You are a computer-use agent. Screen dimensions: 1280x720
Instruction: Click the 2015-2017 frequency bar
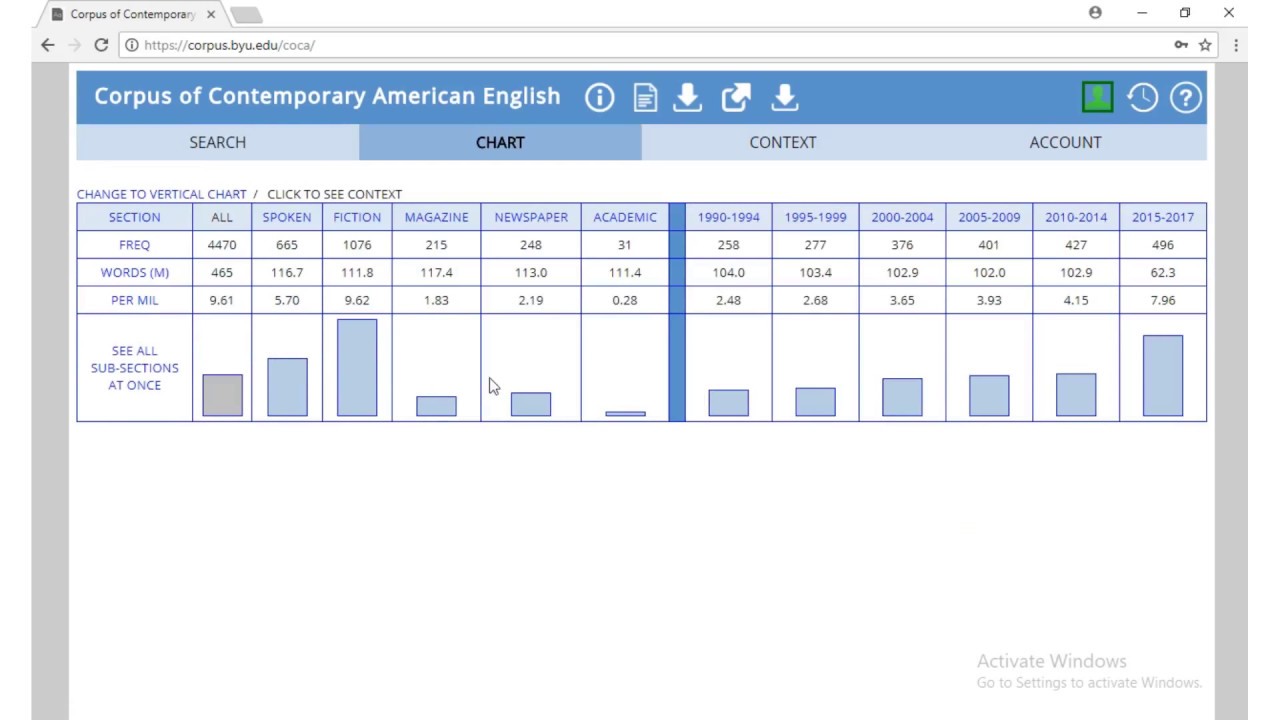(1163, 375)
